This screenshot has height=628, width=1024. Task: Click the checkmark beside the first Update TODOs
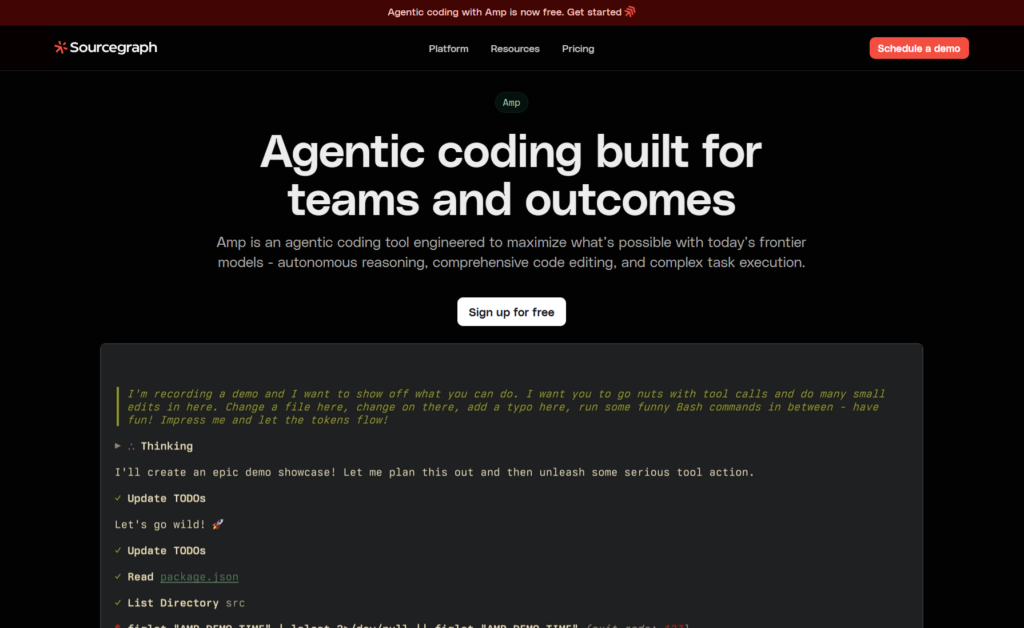(x=117, y=498)
